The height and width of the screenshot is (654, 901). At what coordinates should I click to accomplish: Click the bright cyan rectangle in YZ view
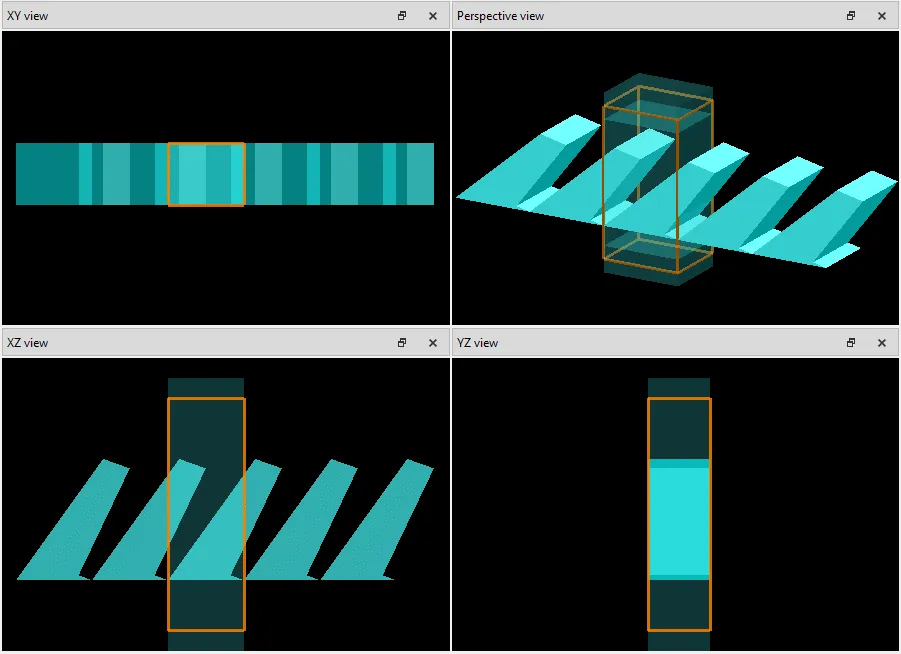coord(679,520)
